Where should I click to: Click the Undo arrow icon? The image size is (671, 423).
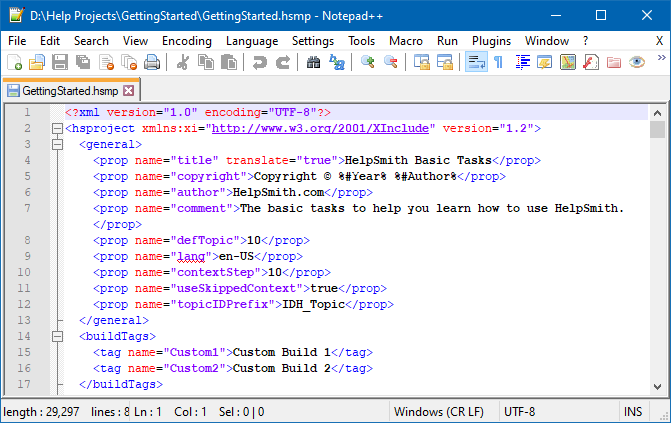tap(260, 62)
